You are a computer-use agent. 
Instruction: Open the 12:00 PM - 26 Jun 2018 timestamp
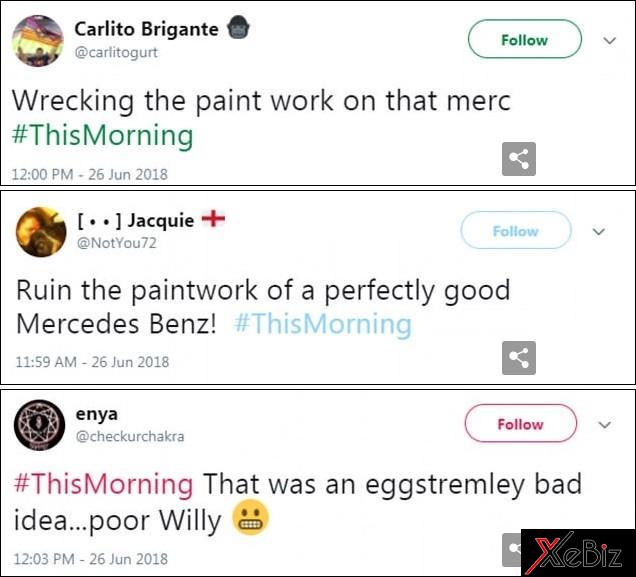(90, 174)
